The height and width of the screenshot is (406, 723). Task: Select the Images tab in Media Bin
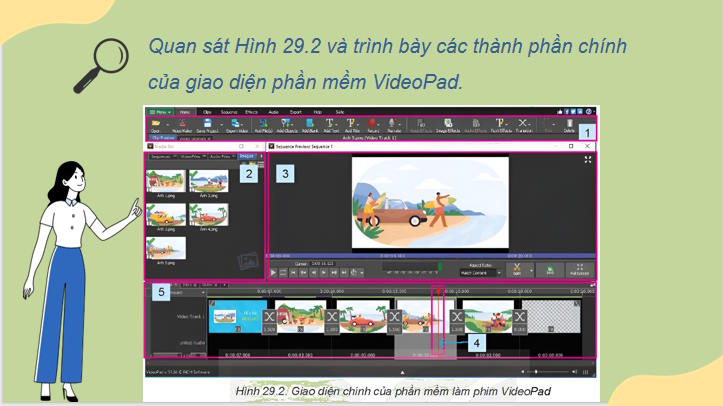(x=247, y=156)
